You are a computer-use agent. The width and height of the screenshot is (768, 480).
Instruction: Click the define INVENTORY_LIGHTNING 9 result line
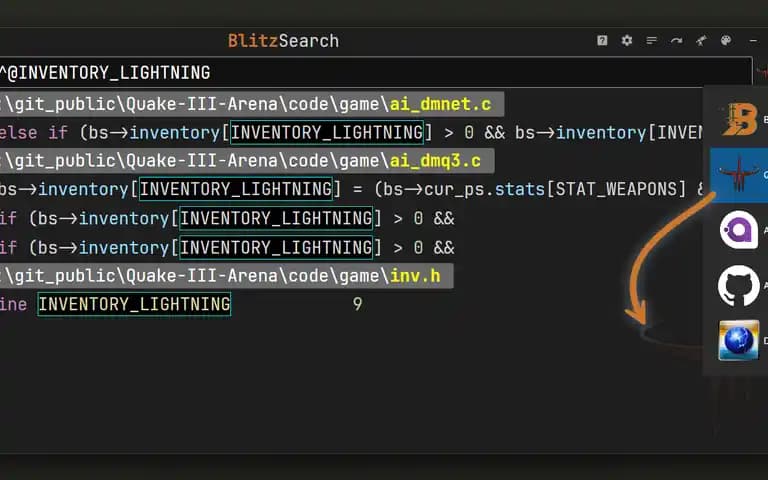click(181, 304)
